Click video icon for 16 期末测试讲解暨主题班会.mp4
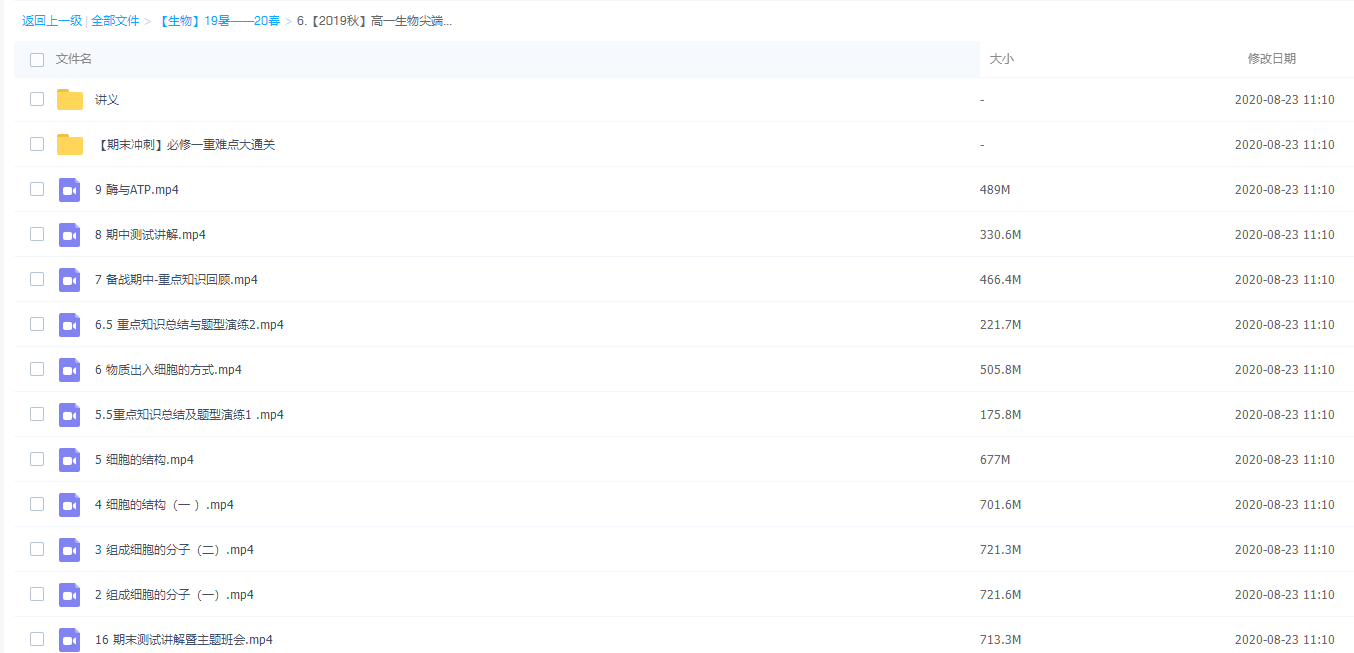The image size is (1354, 653). 69,640
